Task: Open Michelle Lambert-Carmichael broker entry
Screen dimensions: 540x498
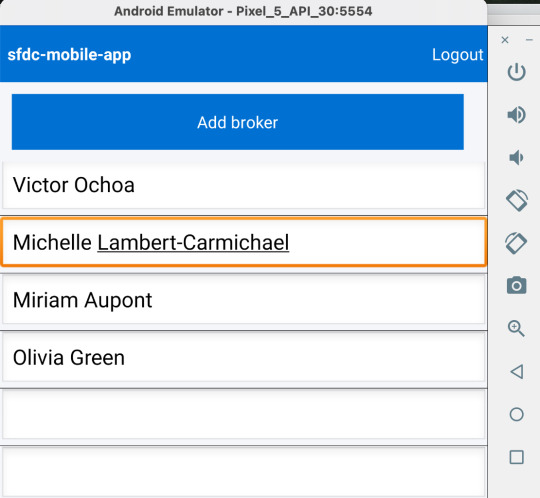Action: [243, 242]
